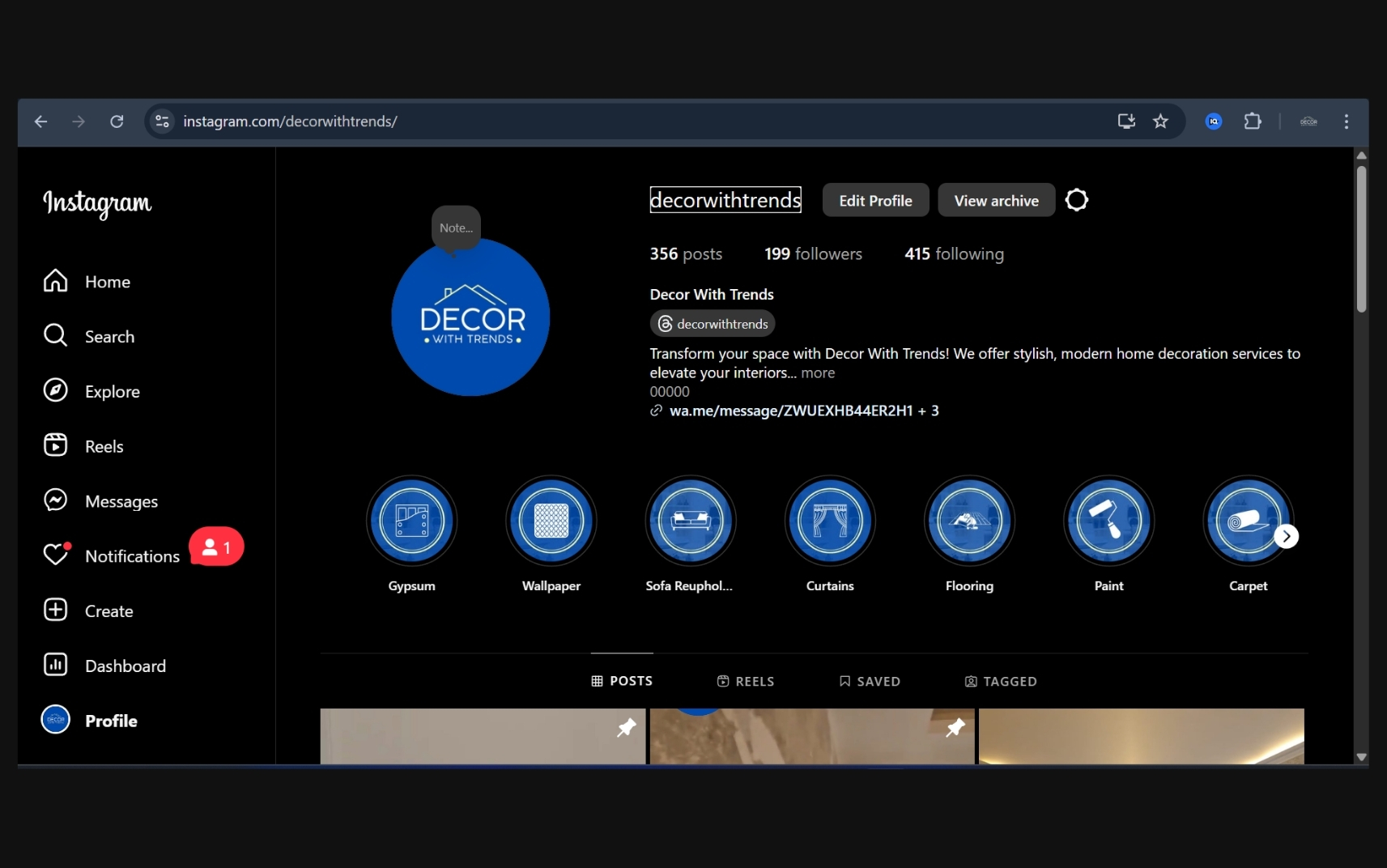Screen dimensions: 1387x868
Task: Click the page vertical scrollbar thumb
Action: pyautogui.click(x=1361, y=239)
